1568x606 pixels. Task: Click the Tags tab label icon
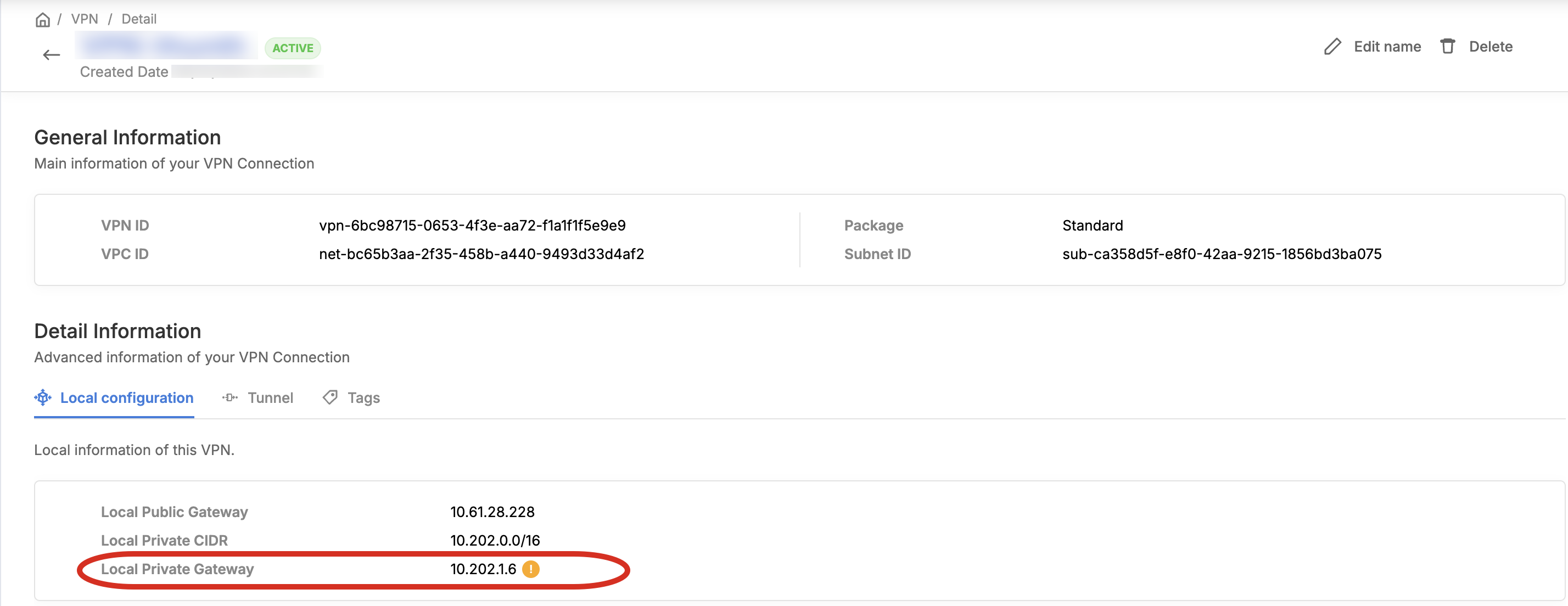(330, 397)
